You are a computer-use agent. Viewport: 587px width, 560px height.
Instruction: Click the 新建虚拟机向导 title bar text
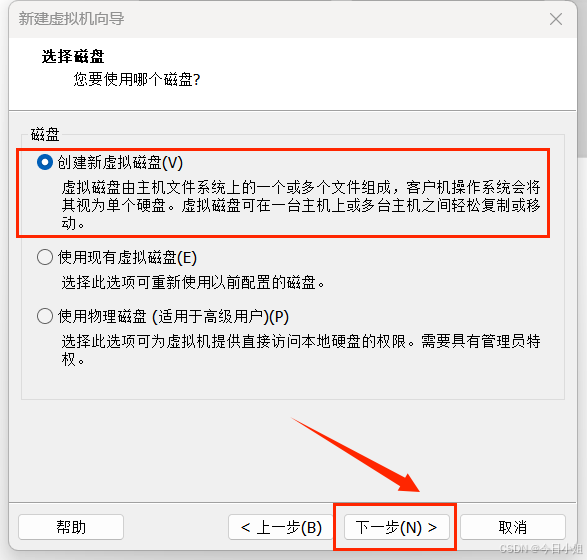coord(72,19)
